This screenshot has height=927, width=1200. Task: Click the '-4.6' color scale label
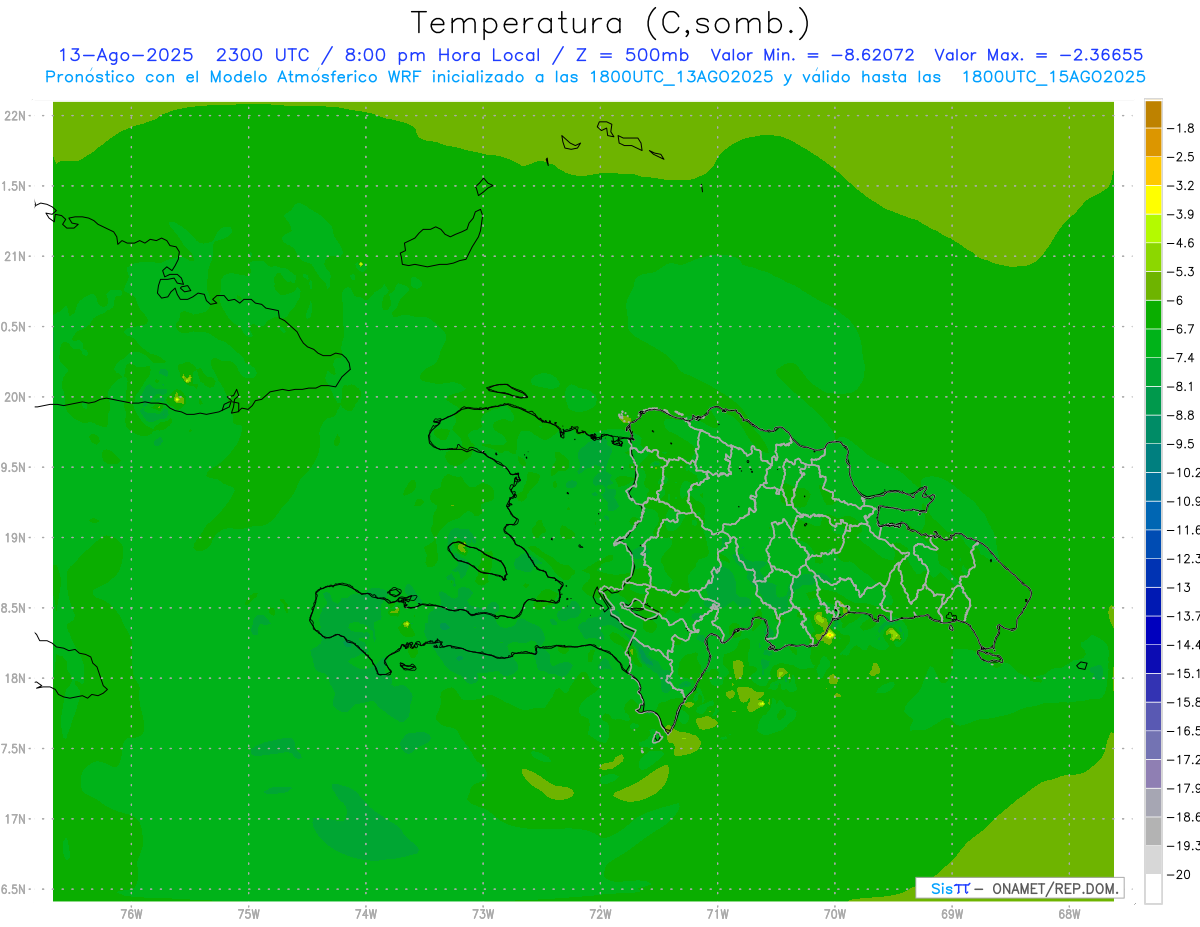[1181, 243]
